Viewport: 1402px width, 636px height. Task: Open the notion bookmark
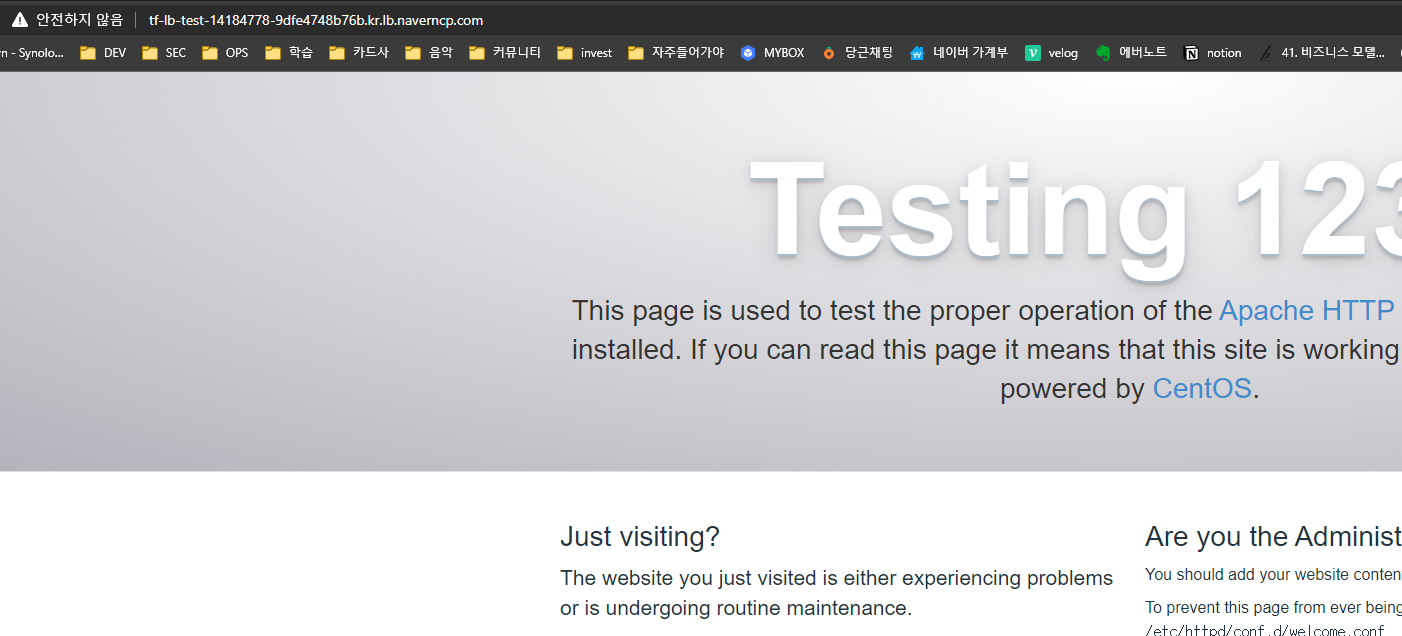click(x=1212, y=53)
